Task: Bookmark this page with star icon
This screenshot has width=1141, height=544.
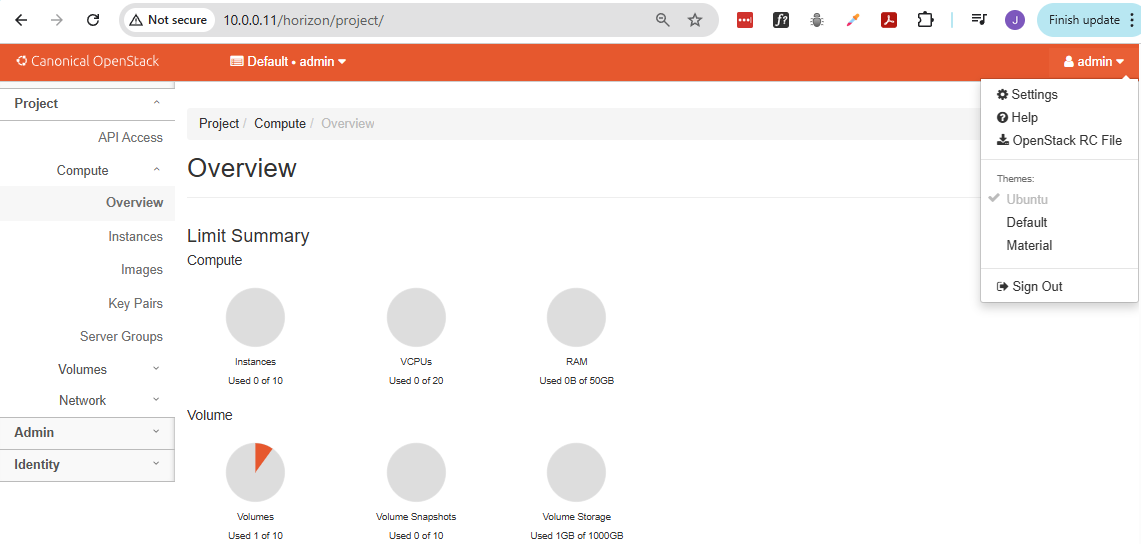Action: coord(695,20)
